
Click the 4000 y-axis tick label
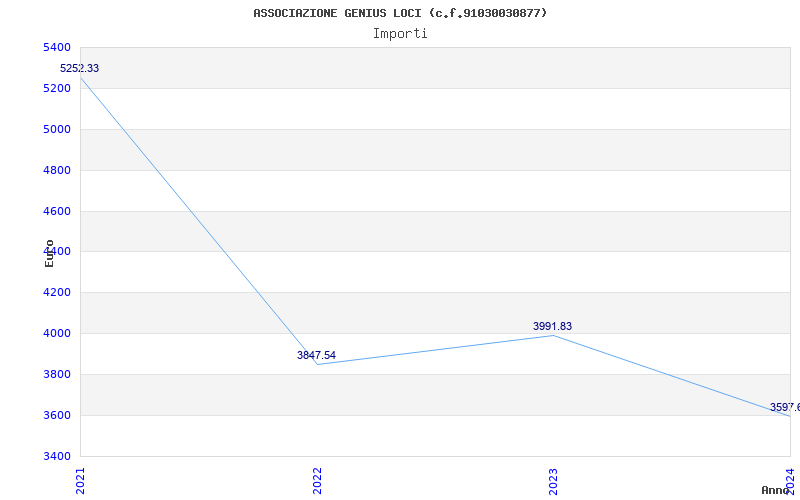[x=57, y=333]
